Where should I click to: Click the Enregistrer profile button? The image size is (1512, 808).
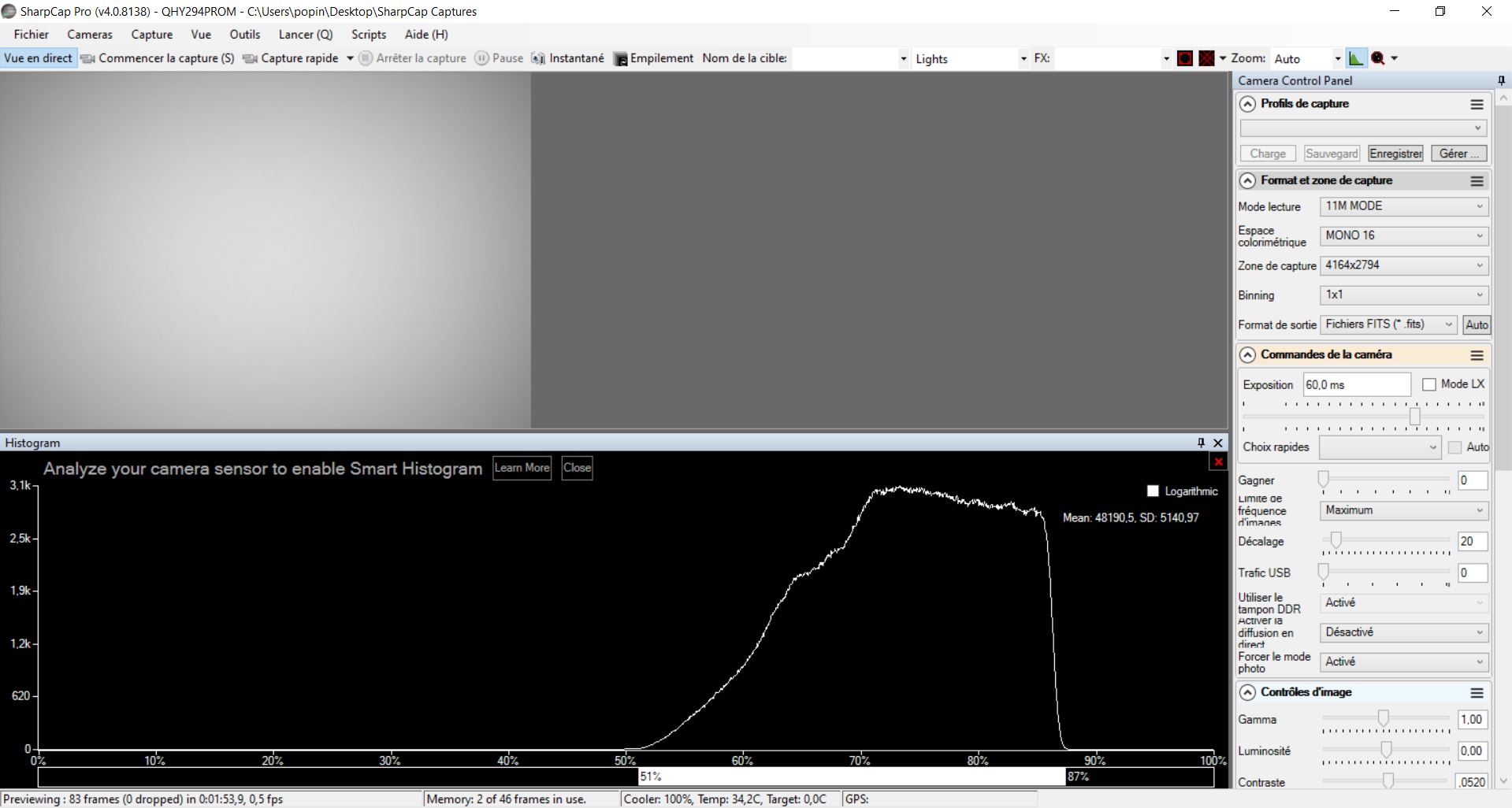coord(1395,154)
